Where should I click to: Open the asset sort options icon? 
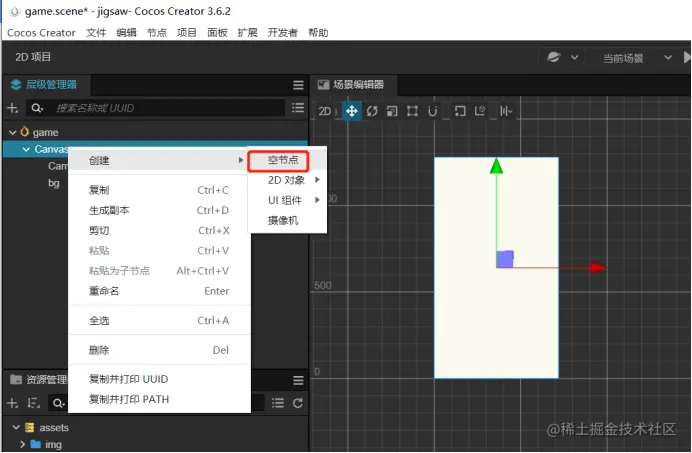point(33,403)
